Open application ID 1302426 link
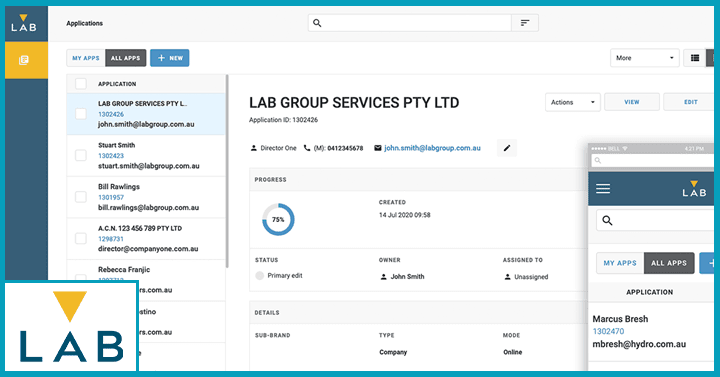Image resolution: width=720 pixels, height=377 pixels. pyautogui.click(x=111, y=114)
